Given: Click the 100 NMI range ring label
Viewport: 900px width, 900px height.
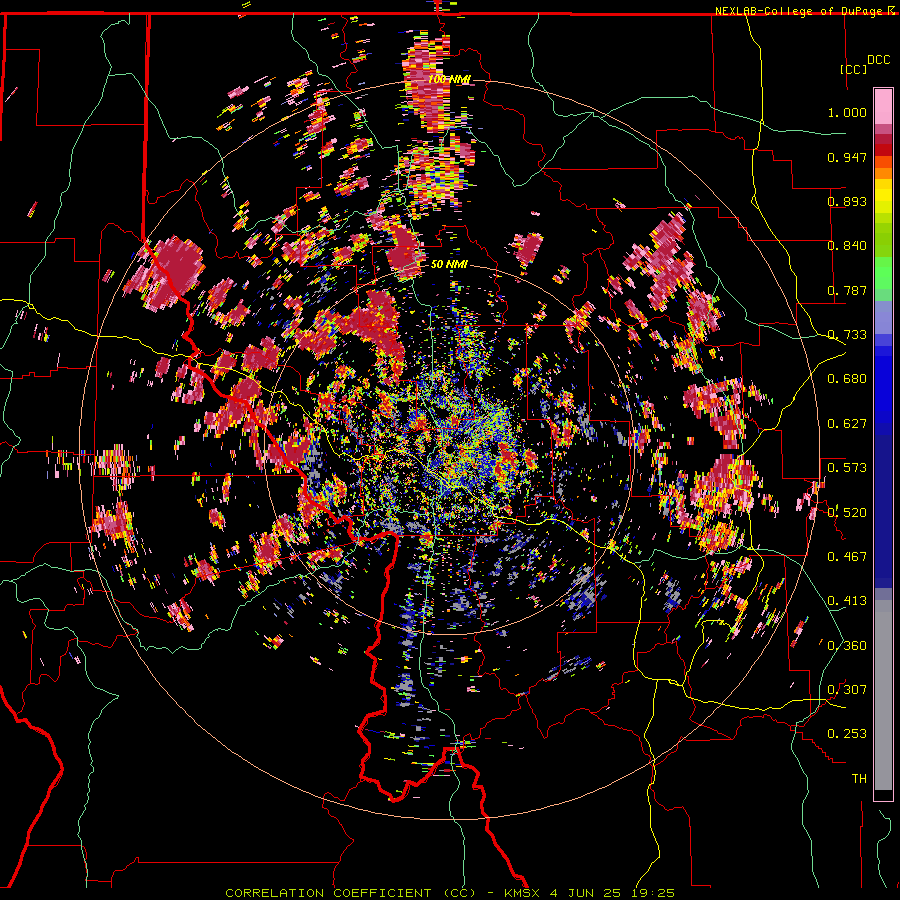Looking at the screenshot, I should pyautogui.click(x=449, y=79).
